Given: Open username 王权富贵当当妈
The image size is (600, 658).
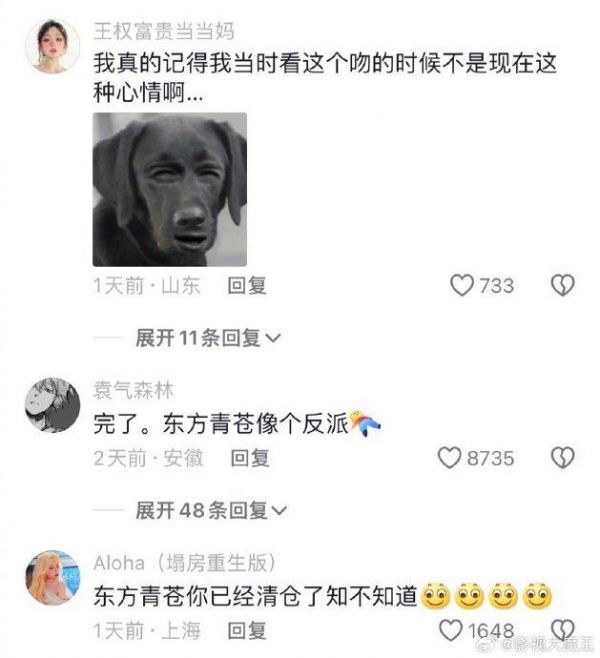Looking at the screenshot, I should click(164, 31).
